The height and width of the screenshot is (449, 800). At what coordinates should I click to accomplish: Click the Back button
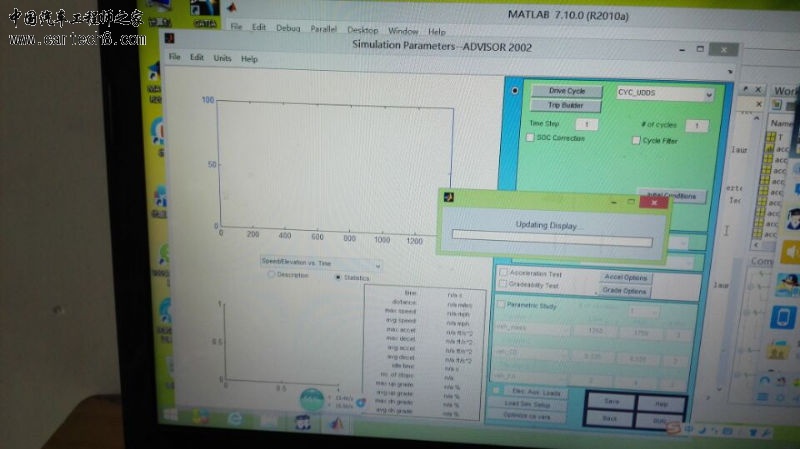[x=610, y=418]
